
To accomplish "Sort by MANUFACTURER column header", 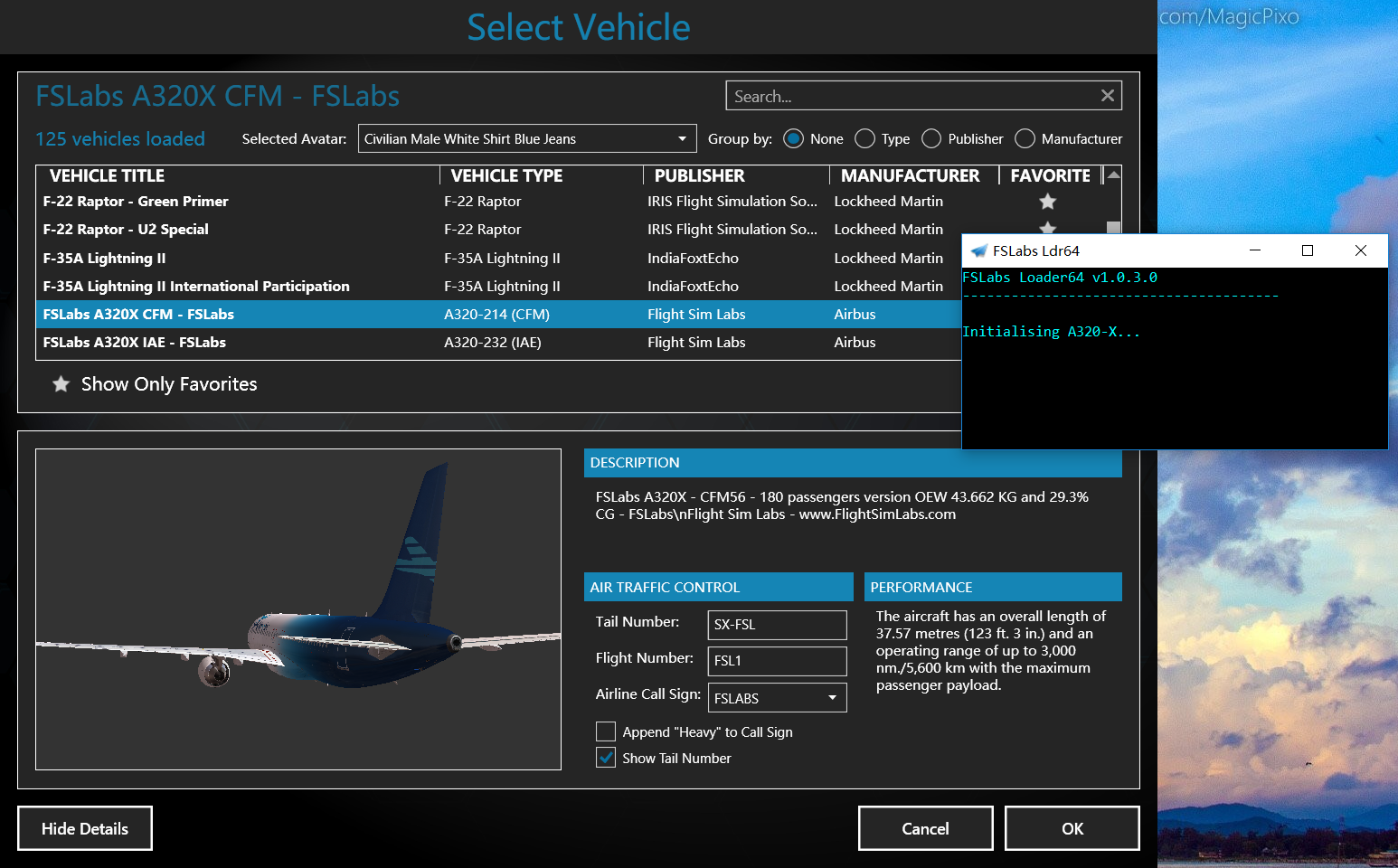I will click(x=910, y=175).
